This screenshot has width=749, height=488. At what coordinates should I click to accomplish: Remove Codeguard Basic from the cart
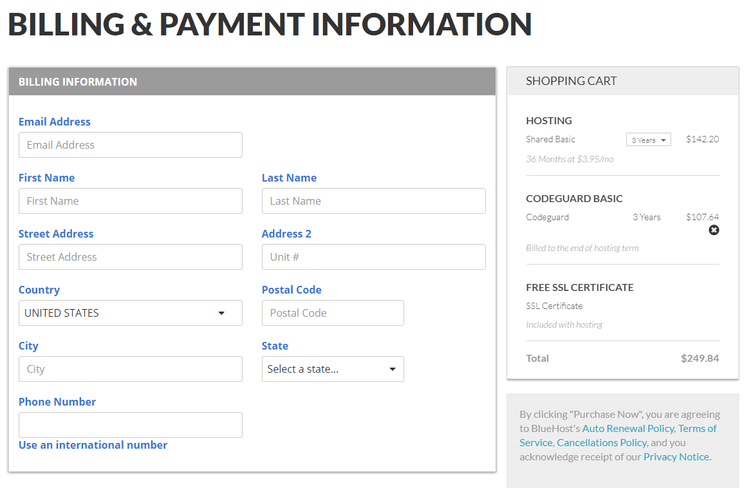pos(714,230)
